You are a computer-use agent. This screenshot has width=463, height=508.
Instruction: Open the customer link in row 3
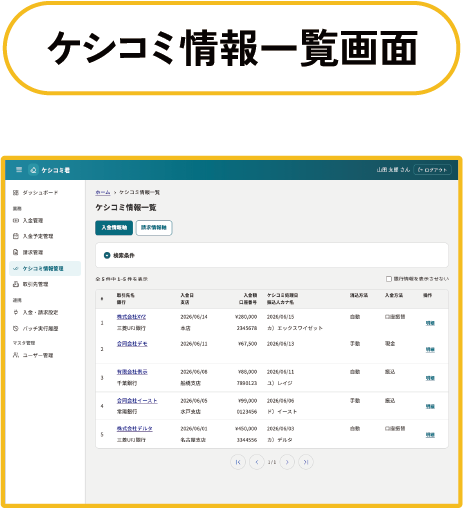(x=132, y=372)
